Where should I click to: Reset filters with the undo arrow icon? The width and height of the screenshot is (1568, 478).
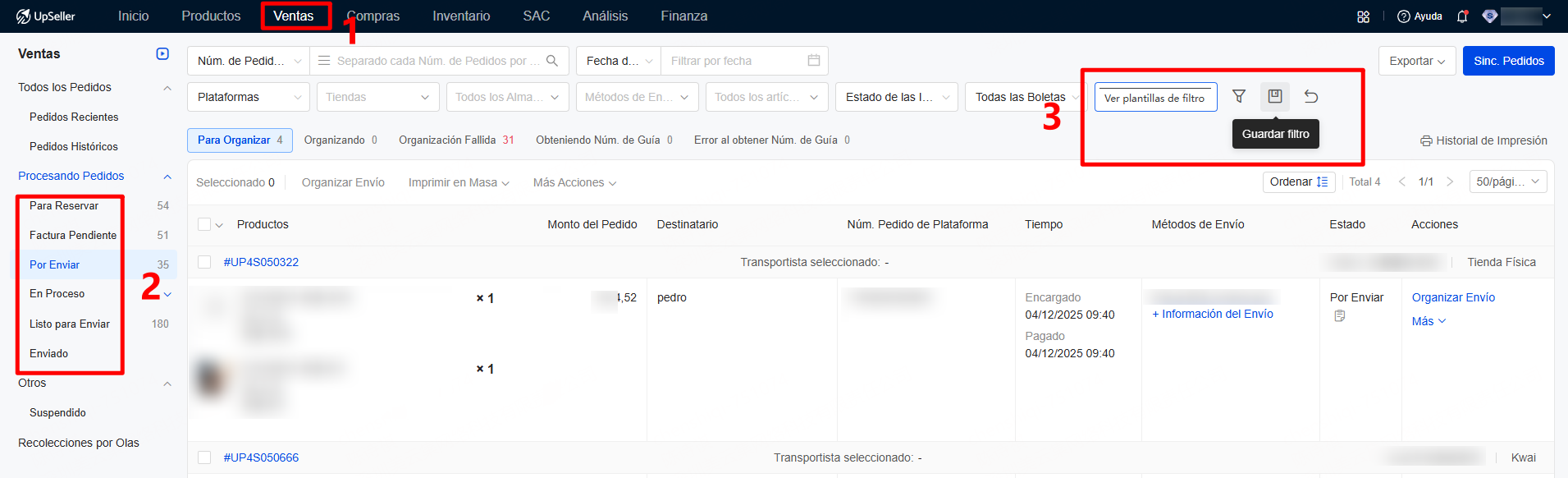coord(1311,97)
